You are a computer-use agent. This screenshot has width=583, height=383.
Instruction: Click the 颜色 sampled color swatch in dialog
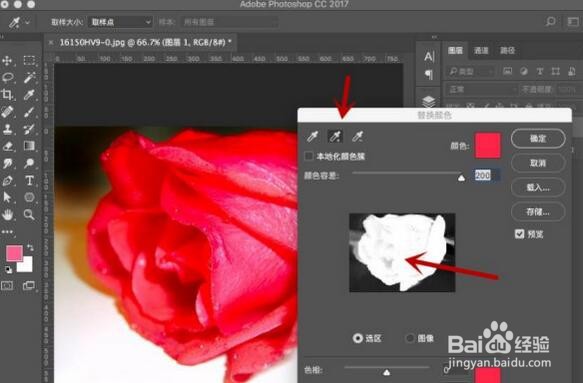[x=488, y=145]
